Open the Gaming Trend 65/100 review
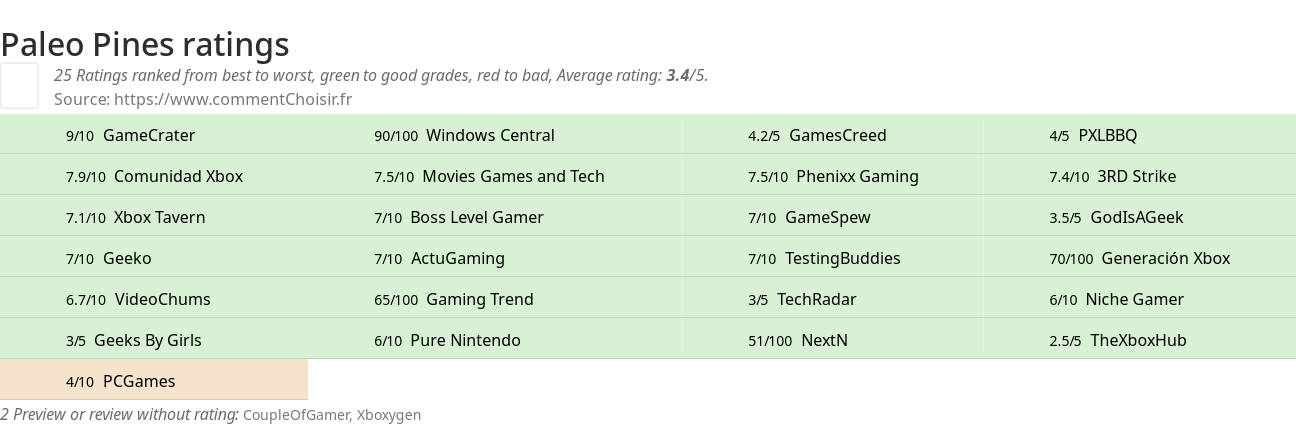 point(454,299)
